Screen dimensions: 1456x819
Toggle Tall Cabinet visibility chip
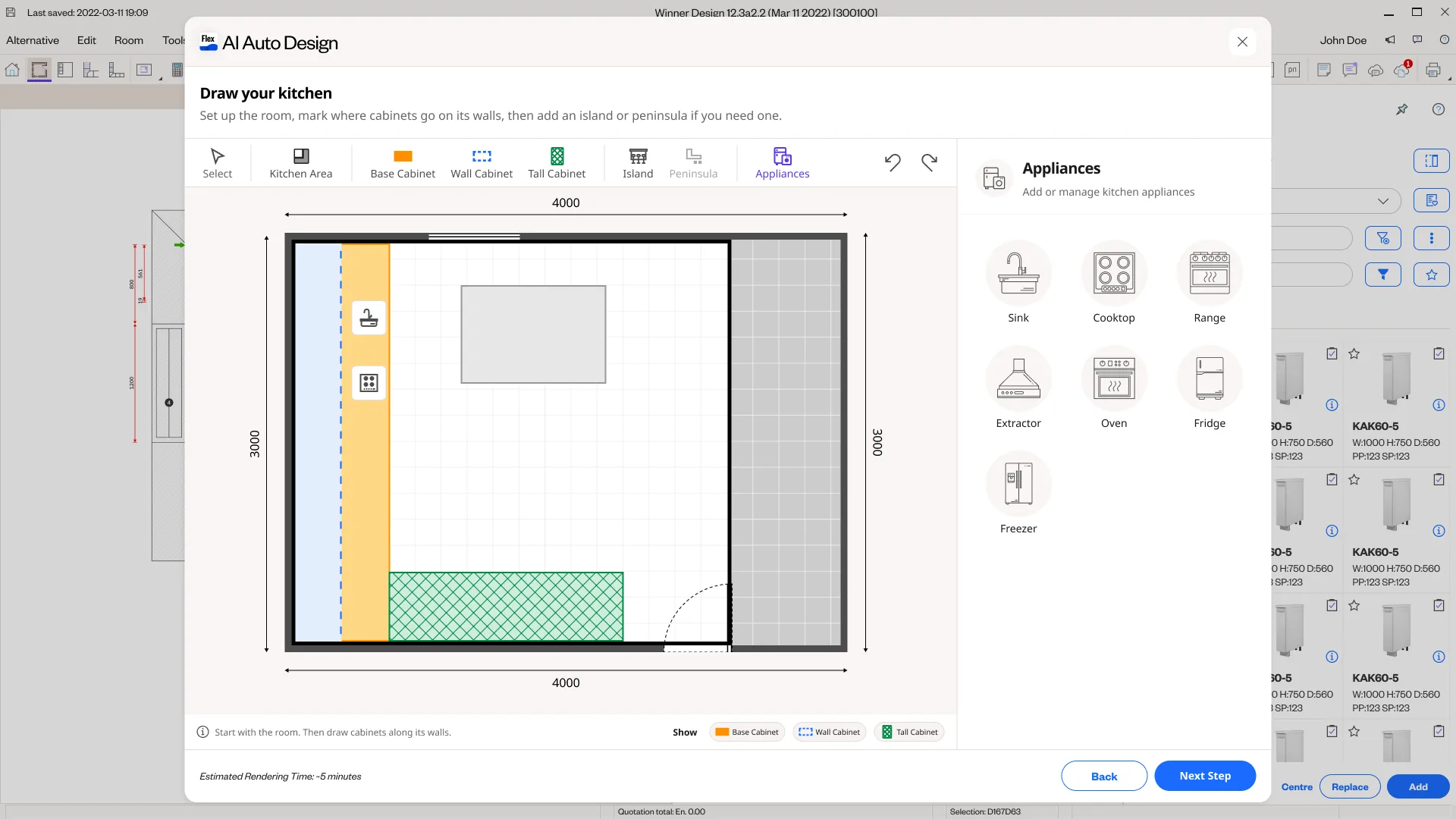909,732
